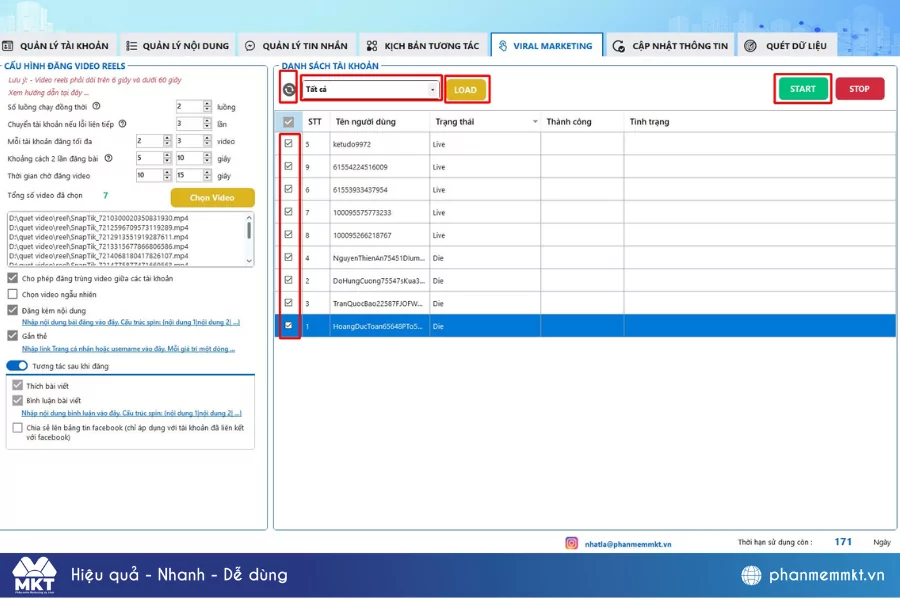
Task: Click the yellow Chọn Video button
Action: (212, 197)
